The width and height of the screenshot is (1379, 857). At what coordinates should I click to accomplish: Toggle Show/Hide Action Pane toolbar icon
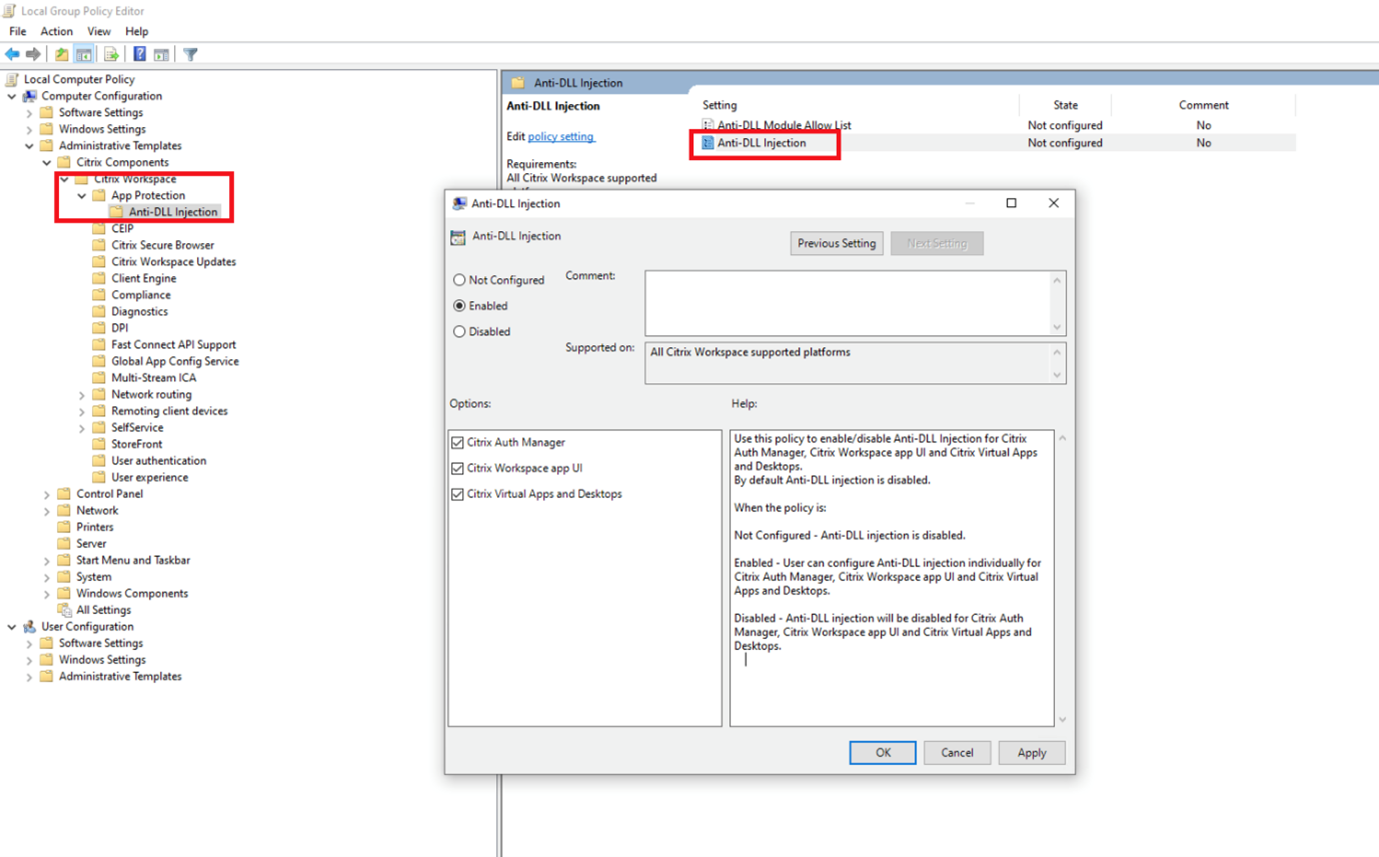click(x=161, y=54)
